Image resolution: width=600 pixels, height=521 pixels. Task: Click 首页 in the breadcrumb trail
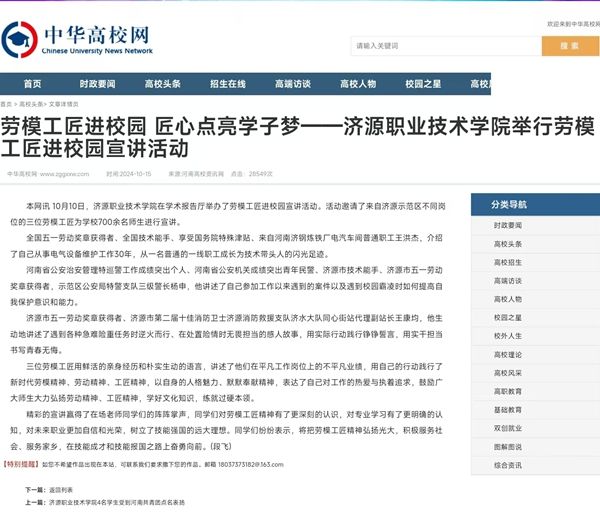pyautogui.click(x=6, y=104)
